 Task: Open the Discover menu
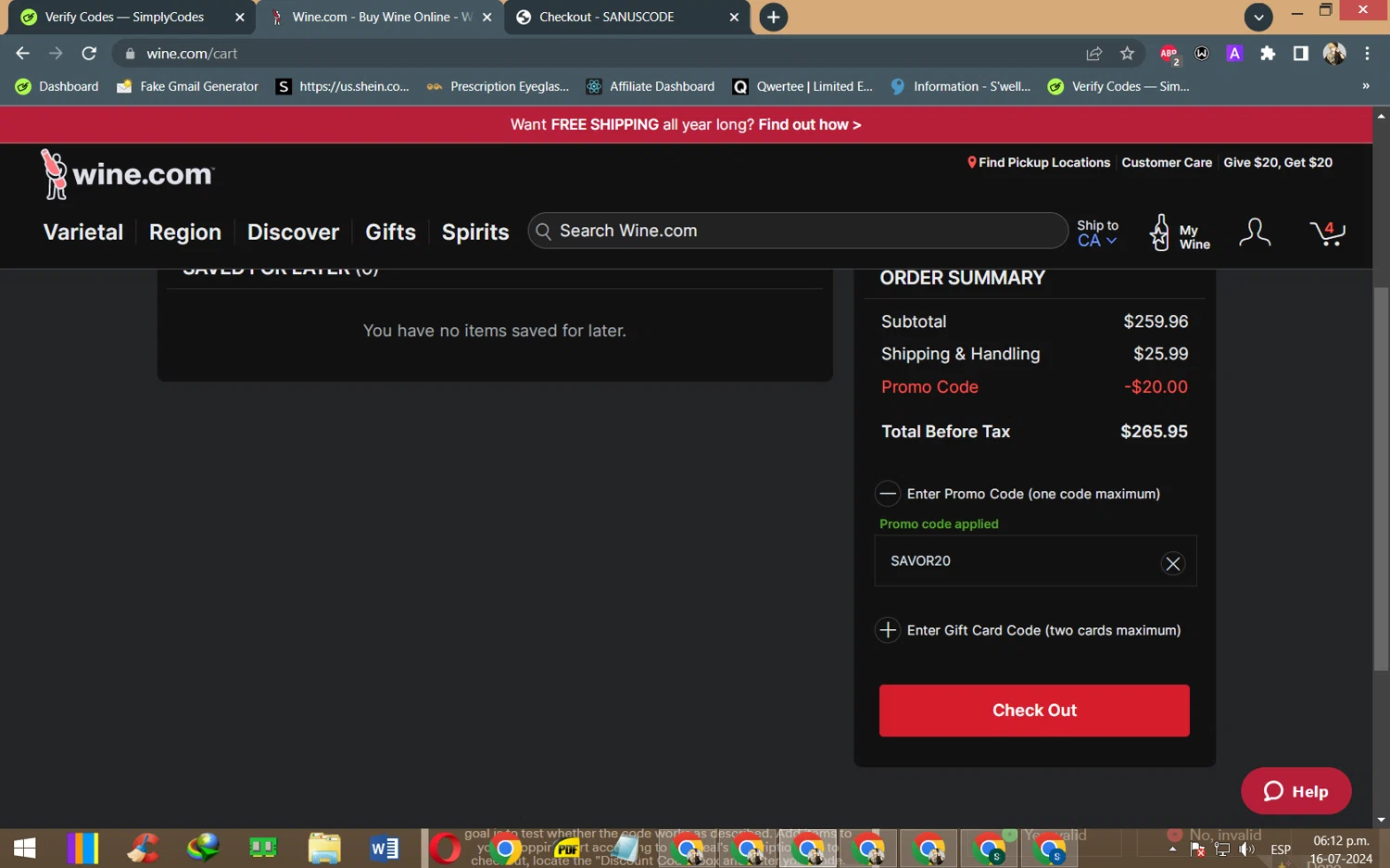[293, 233]
